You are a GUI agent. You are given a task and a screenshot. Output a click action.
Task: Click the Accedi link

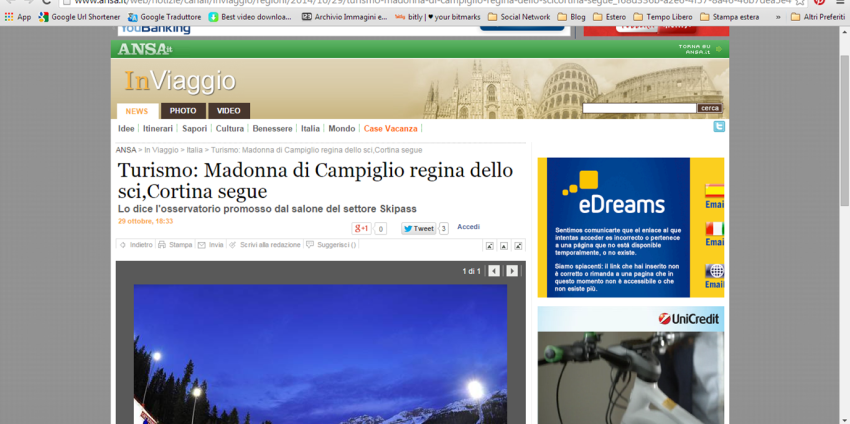point(468,227)
